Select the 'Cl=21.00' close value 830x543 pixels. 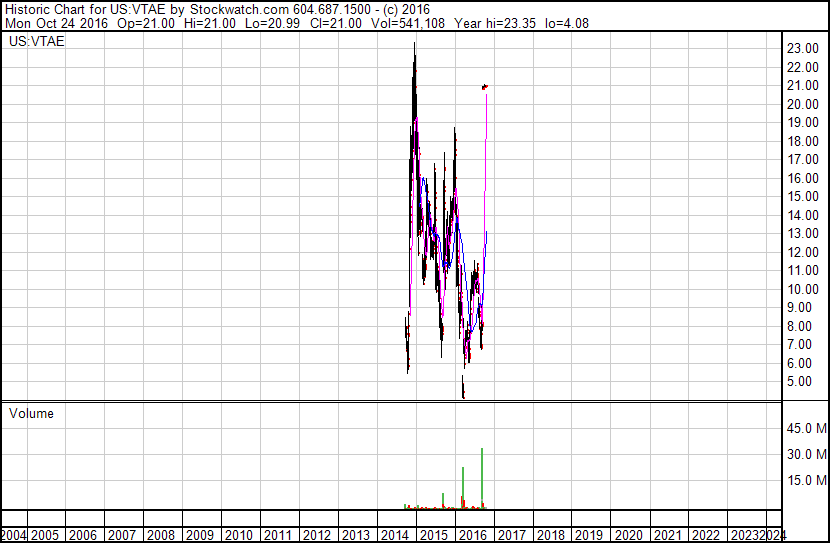[x=336, y=23]
